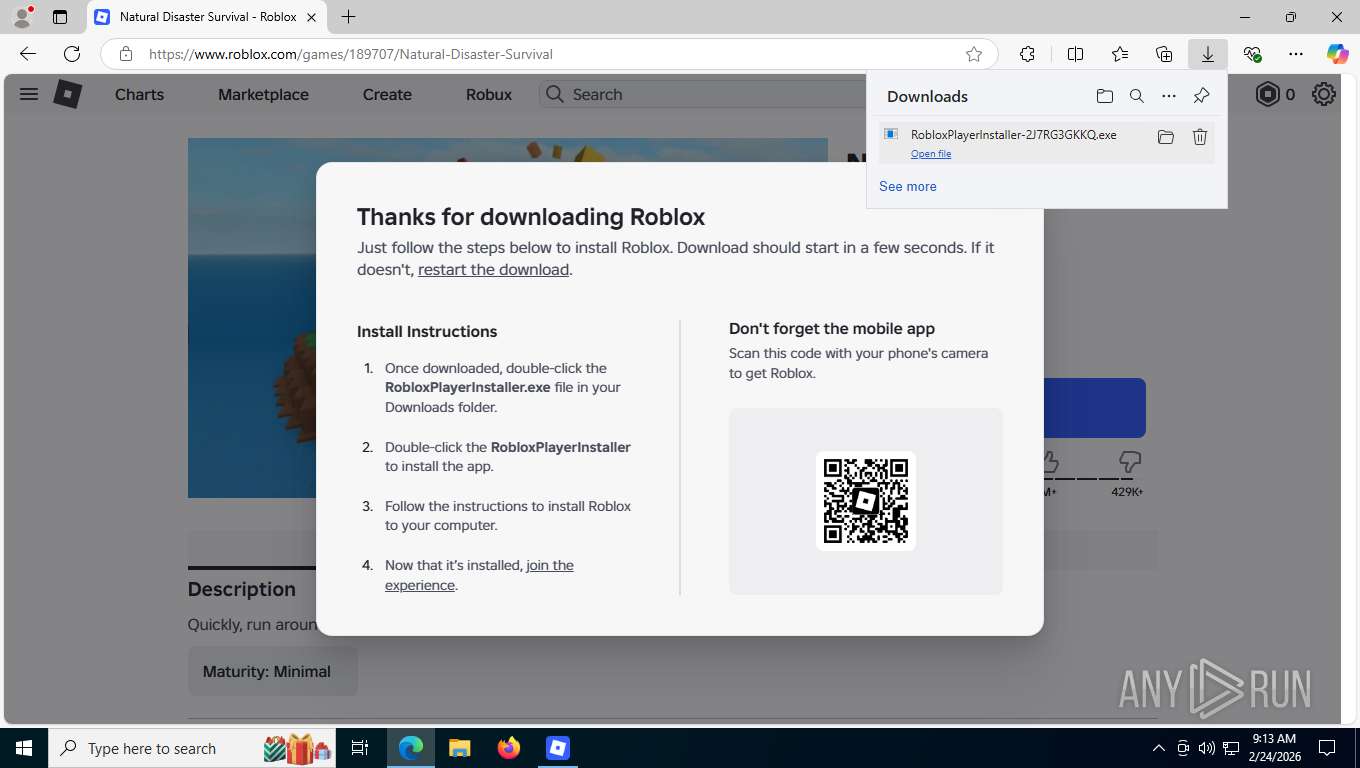Click the browser address bar URL

351,54
